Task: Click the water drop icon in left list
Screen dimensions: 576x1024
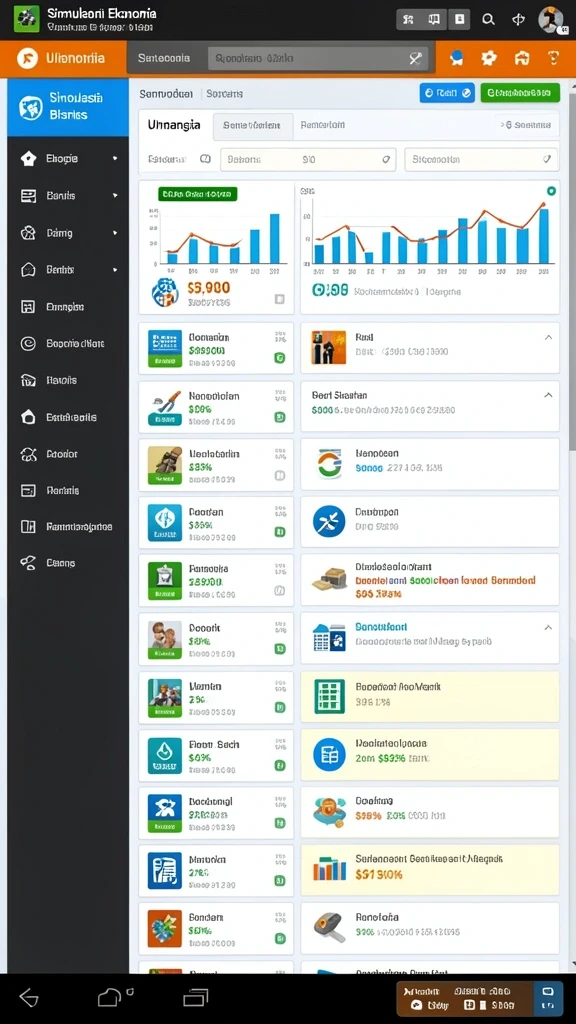Action: tap(165, 756)
